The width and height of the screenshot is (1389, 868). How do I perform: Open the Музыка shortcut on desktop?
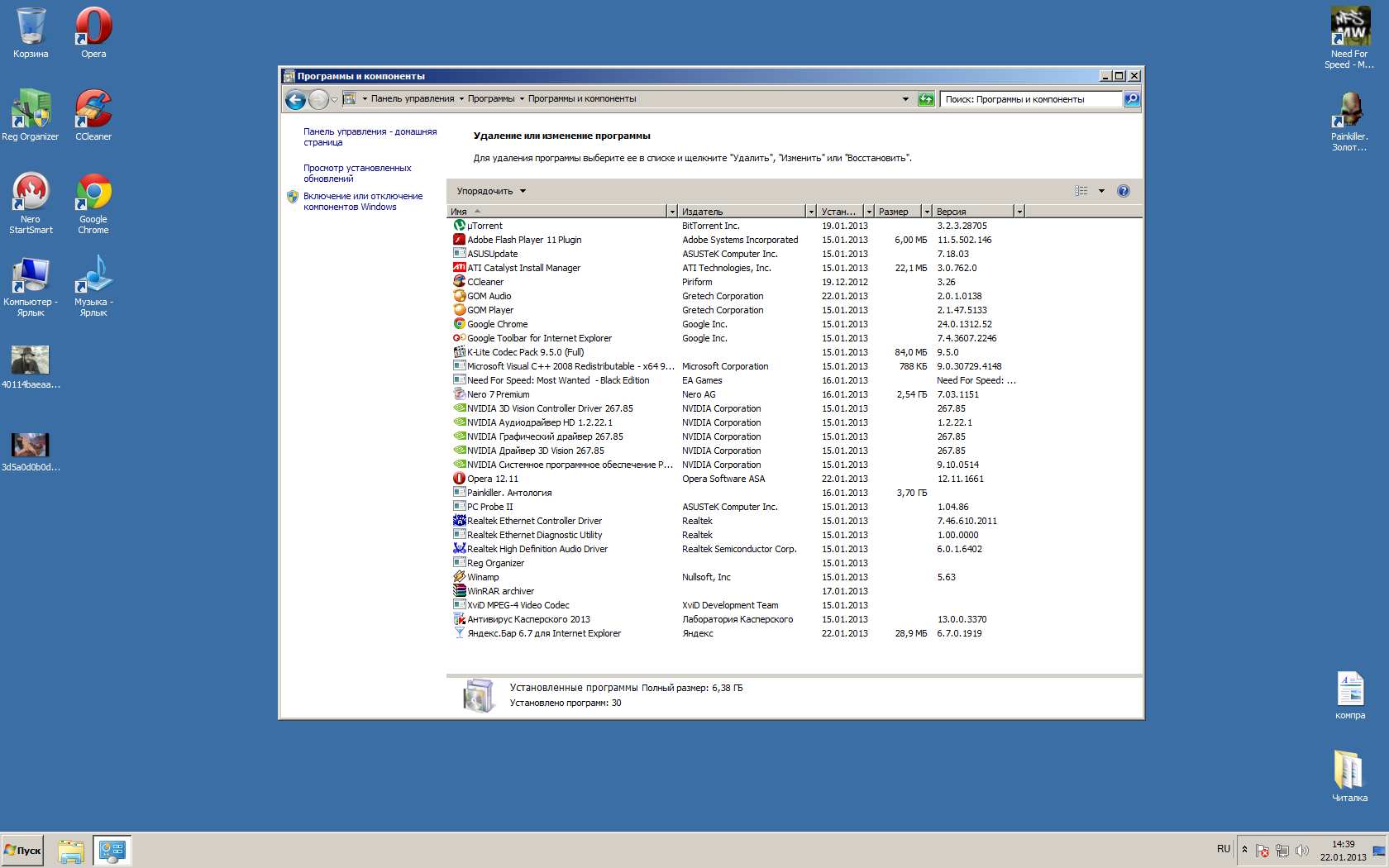click(93, 286)
